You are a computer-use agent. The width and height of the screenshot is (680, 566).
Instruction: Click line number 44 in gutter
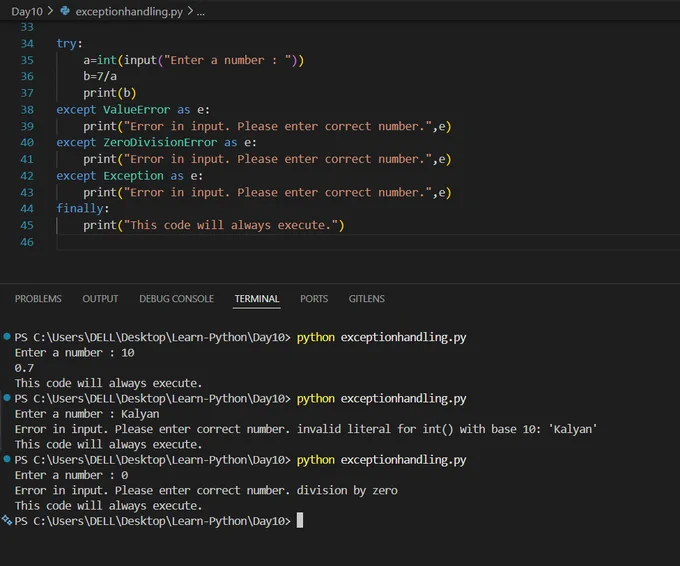pyautogui.click(x=27, y=209)
